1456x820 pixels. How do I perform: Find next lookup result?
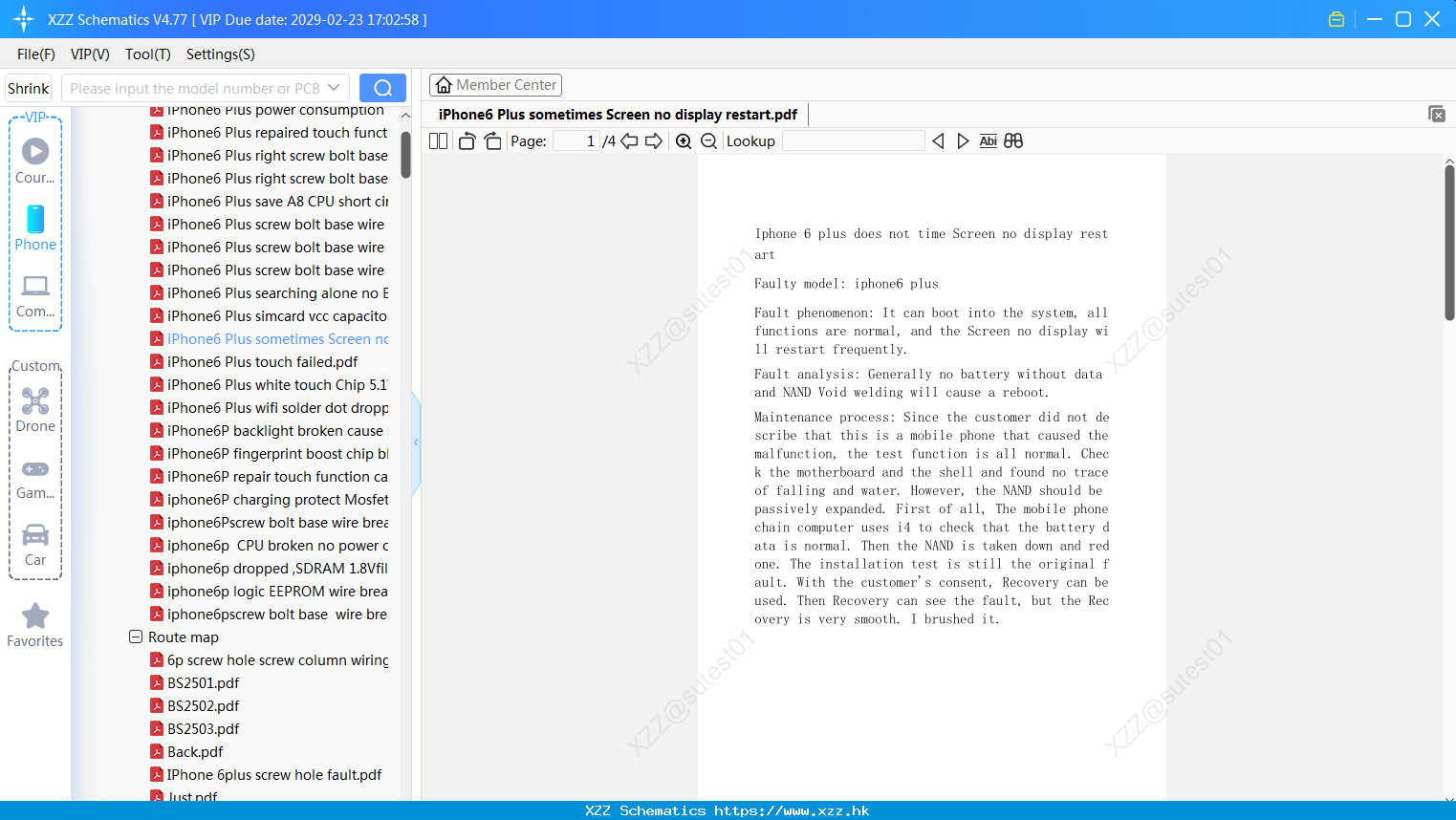pyautogui.click(x=963, y=140)
